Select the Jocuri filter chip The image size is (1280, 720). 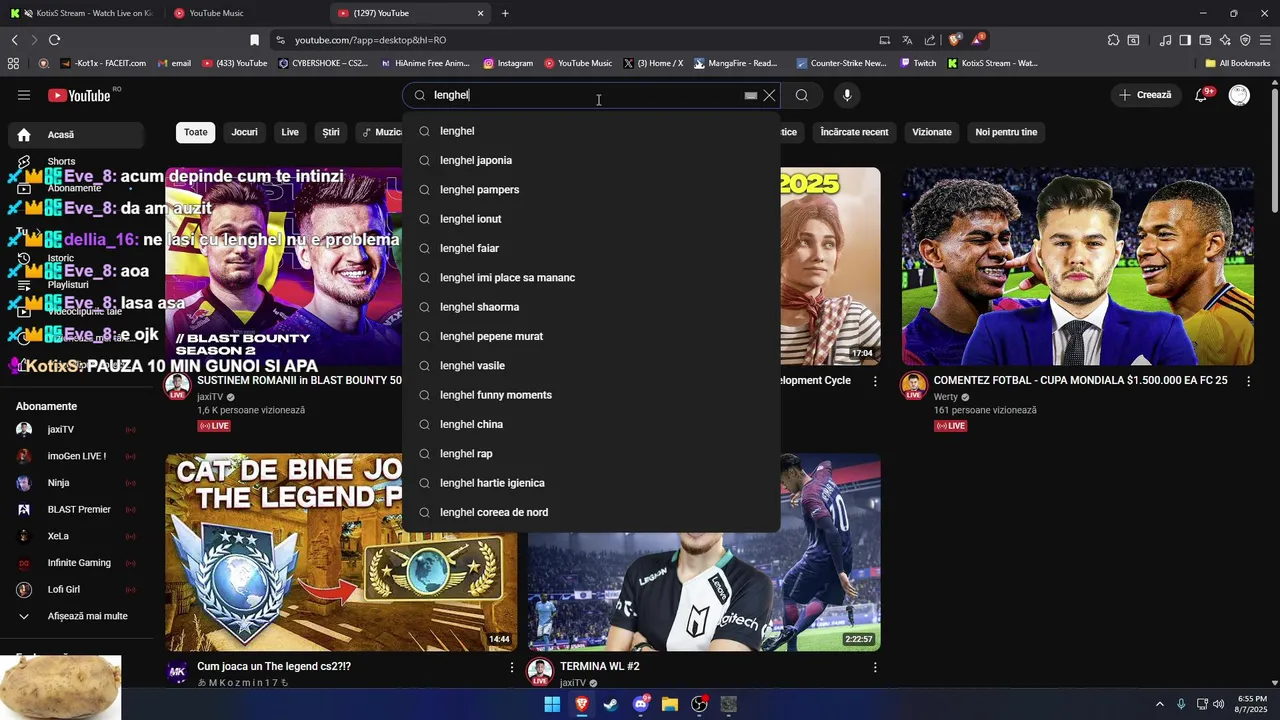tap(244, 132)
